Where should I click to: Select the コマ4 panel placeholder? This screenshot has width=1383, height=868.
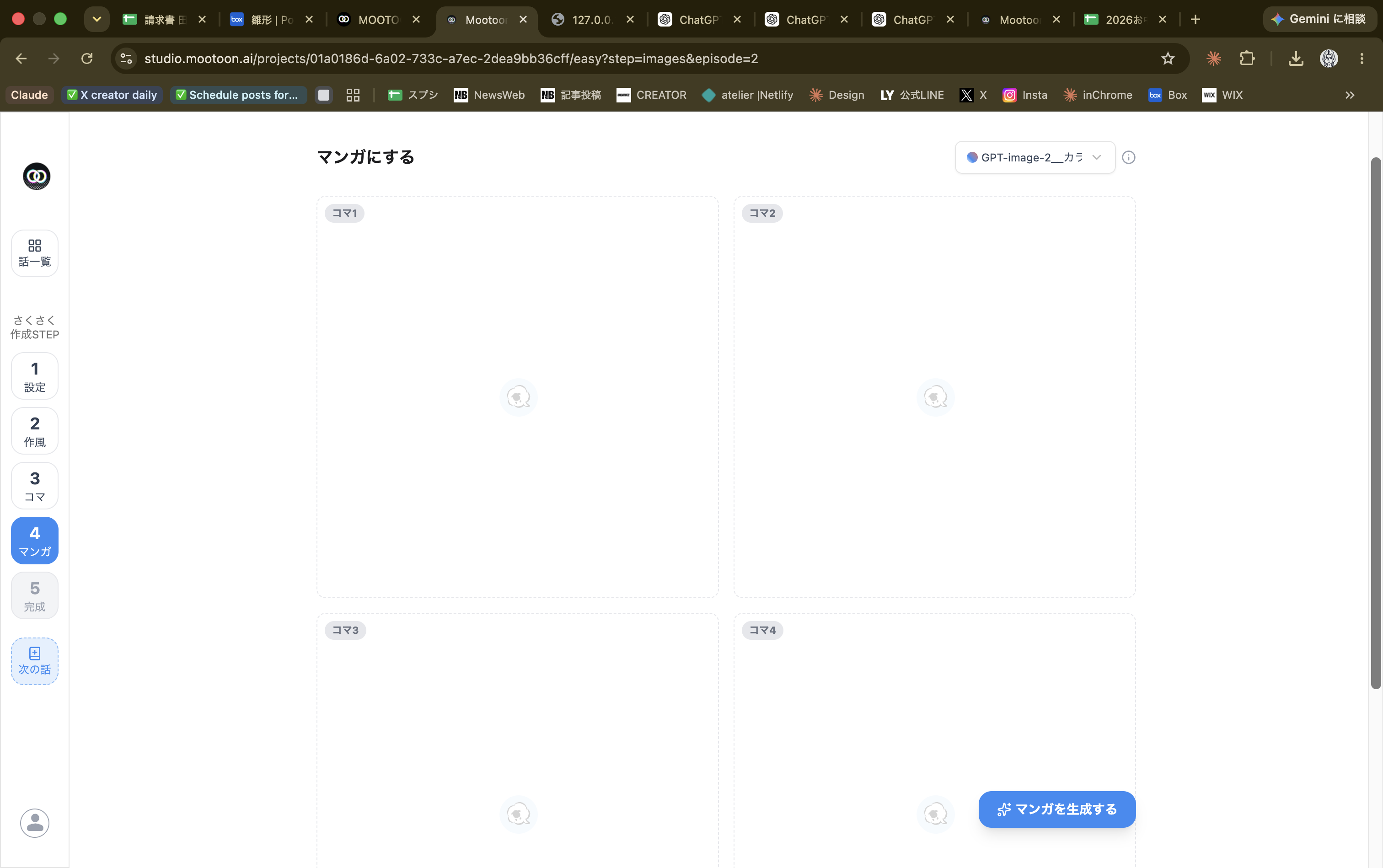pos(934,740)
